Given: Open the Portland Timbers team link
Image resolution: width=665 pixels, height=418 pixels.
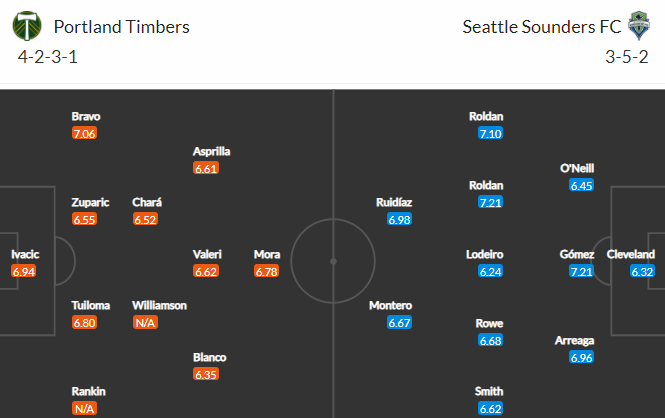Looking at the screenshot, I should click(123, 26).
